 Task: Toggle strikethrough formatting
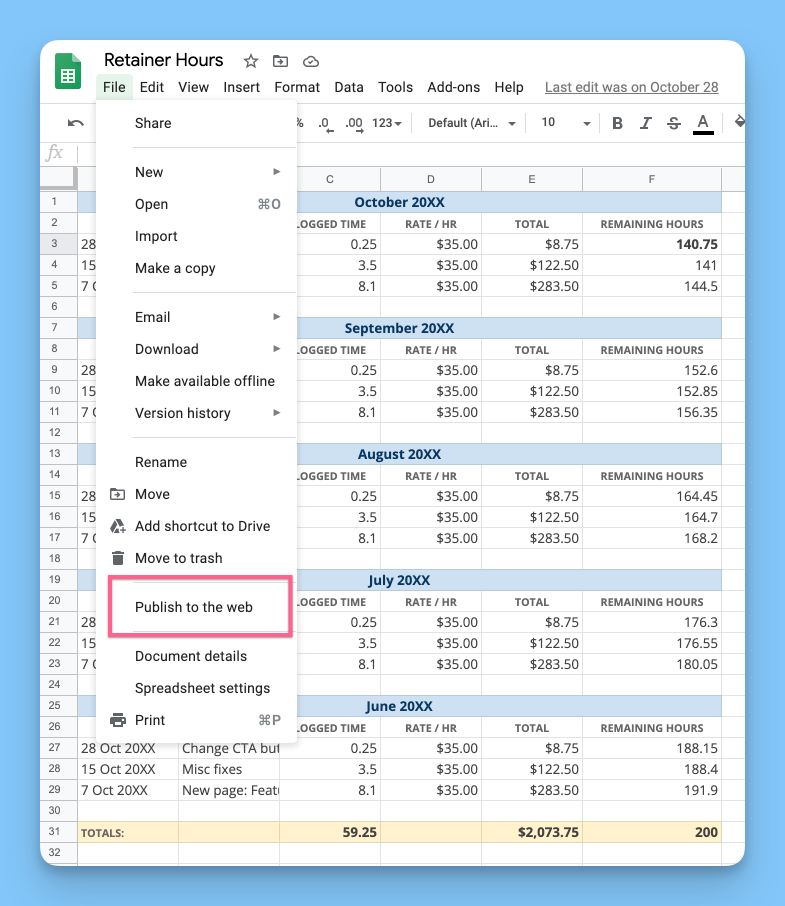[x=674, y=123]
